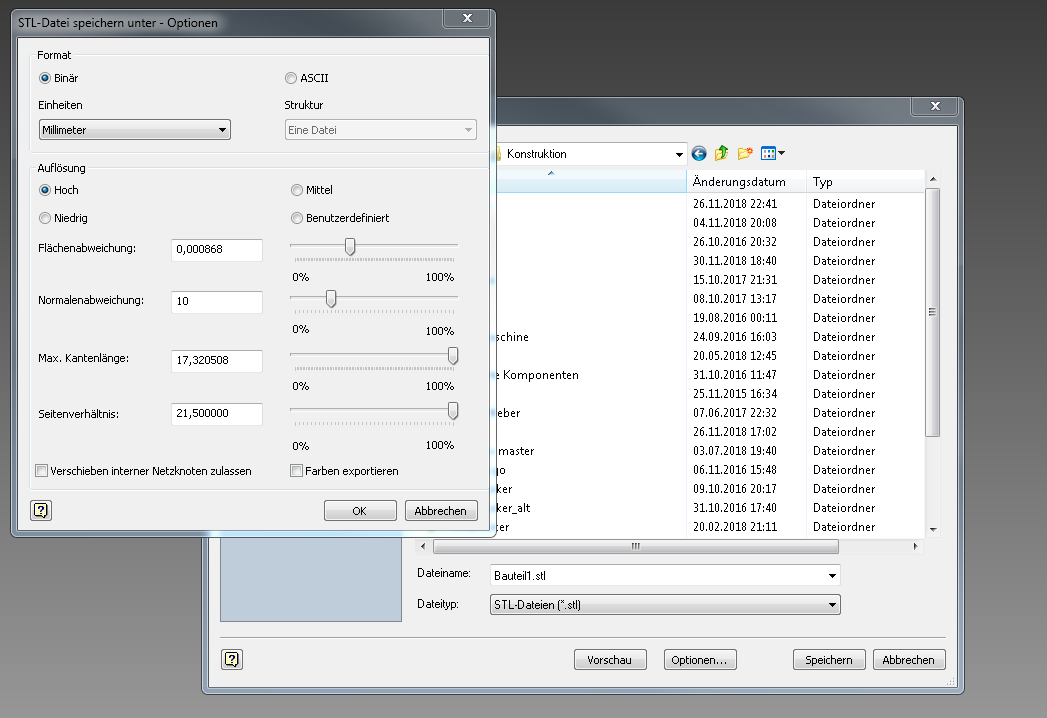Click the Vorschau button
The image size is (1047, 718).
coord(610,660)
